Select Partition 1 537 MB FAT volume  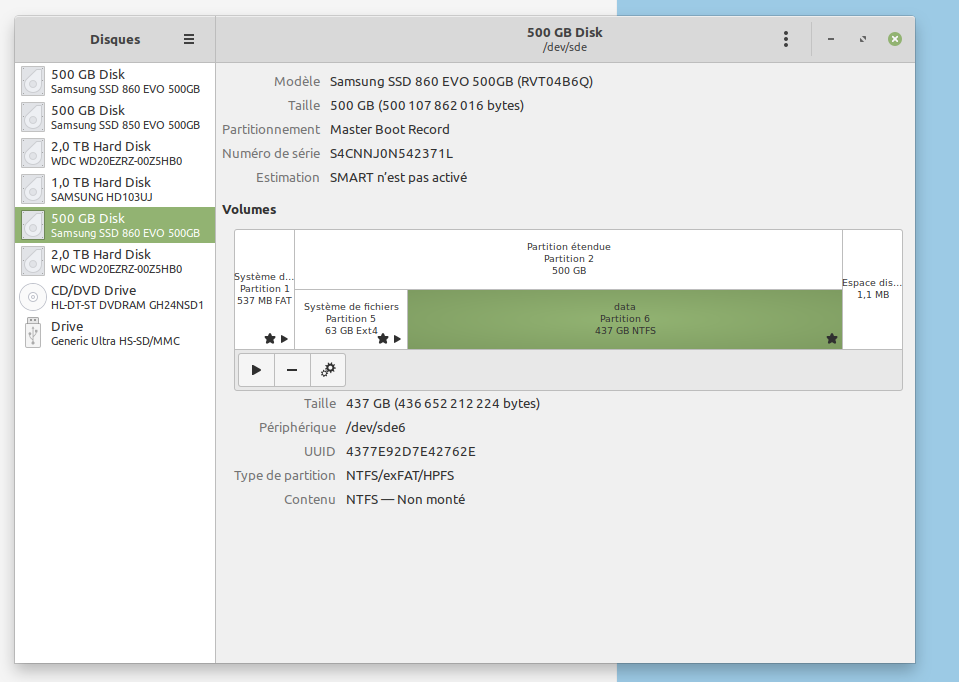[x=264, y=289]
